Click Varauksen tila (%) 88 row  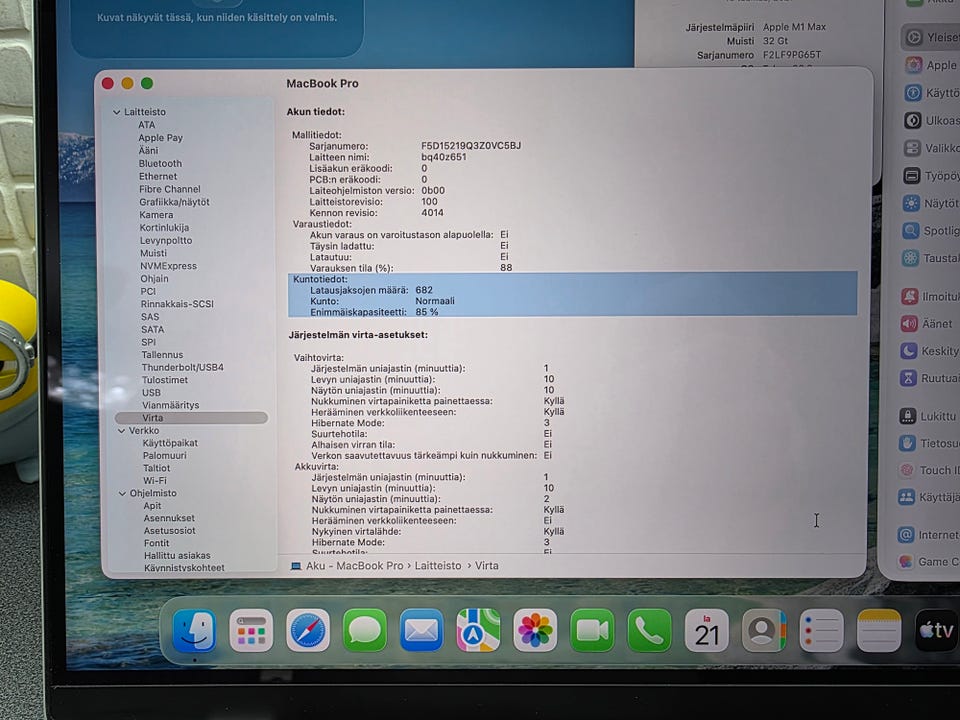pos(411,268)
